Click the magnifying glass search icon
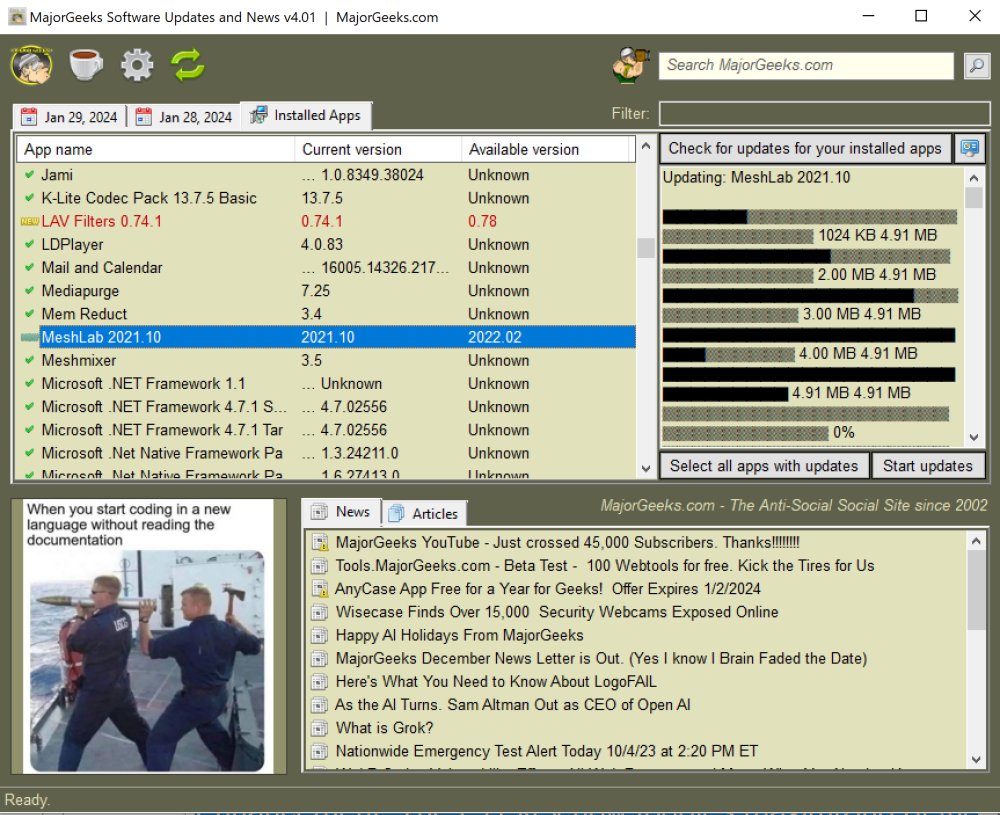Screen dimensions: 1000x815 coord(975,65)
